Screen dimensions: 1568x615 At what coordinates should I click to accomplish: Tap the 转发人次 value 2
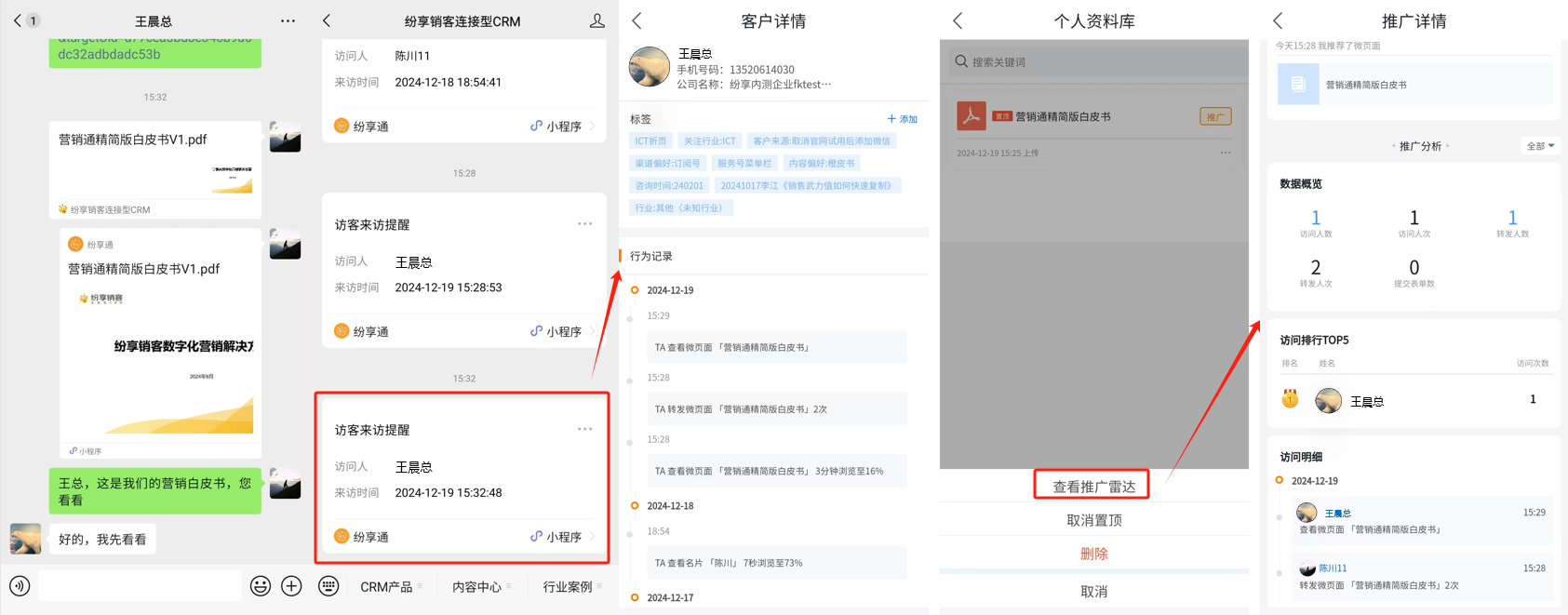click(1316, 268)
